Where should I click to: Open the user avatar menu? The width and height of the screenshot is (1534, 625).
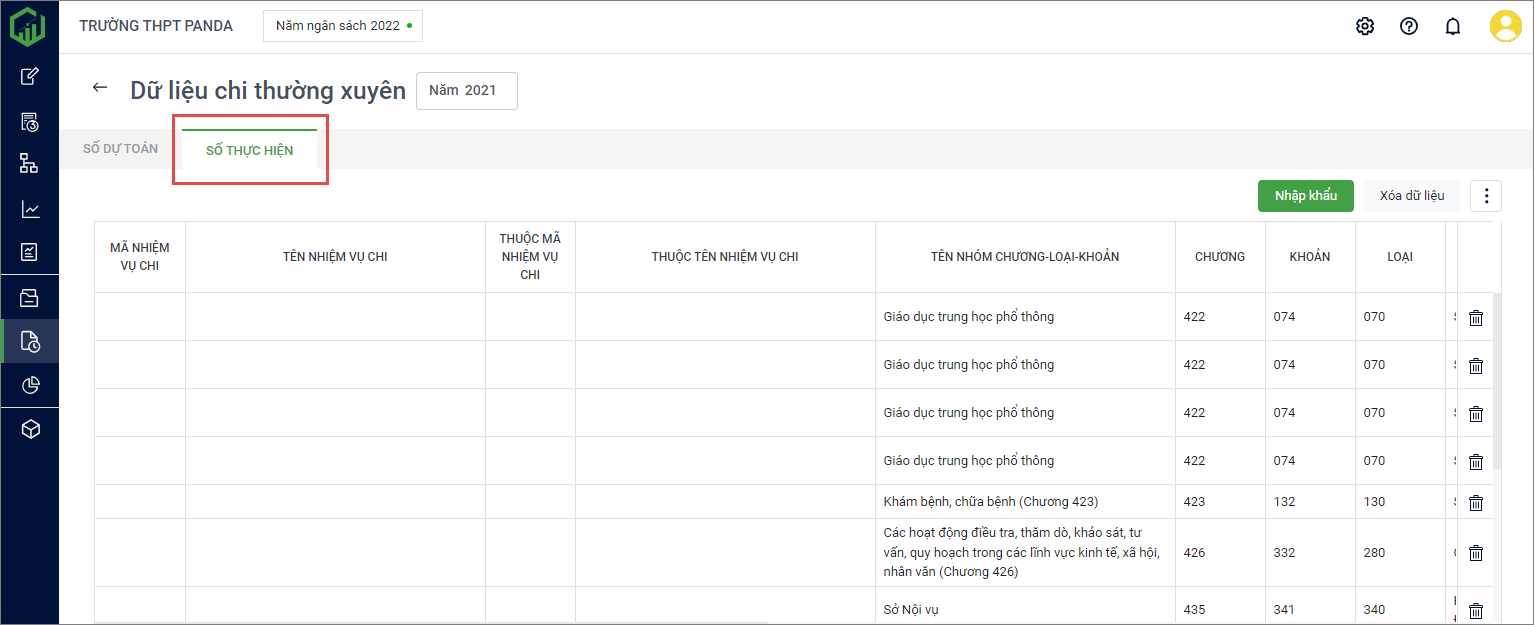tap(1504, 26)
